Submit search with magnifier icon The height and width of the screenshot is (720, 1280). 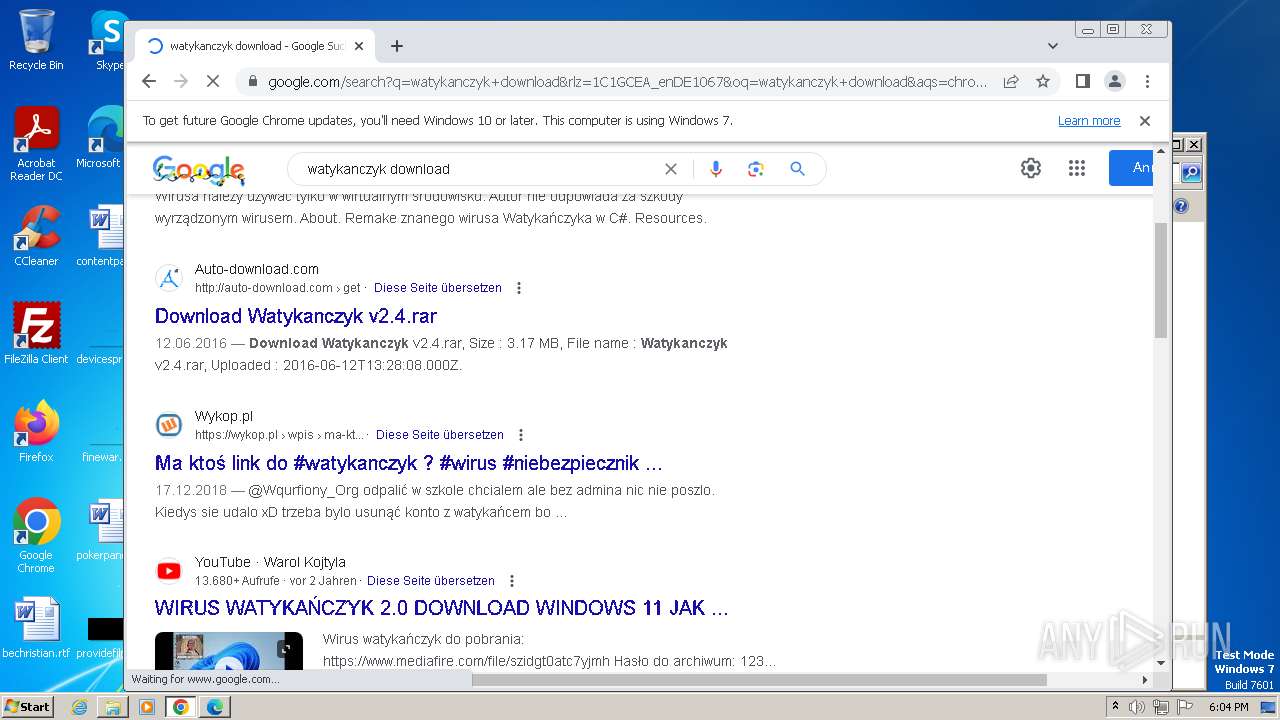797,169
